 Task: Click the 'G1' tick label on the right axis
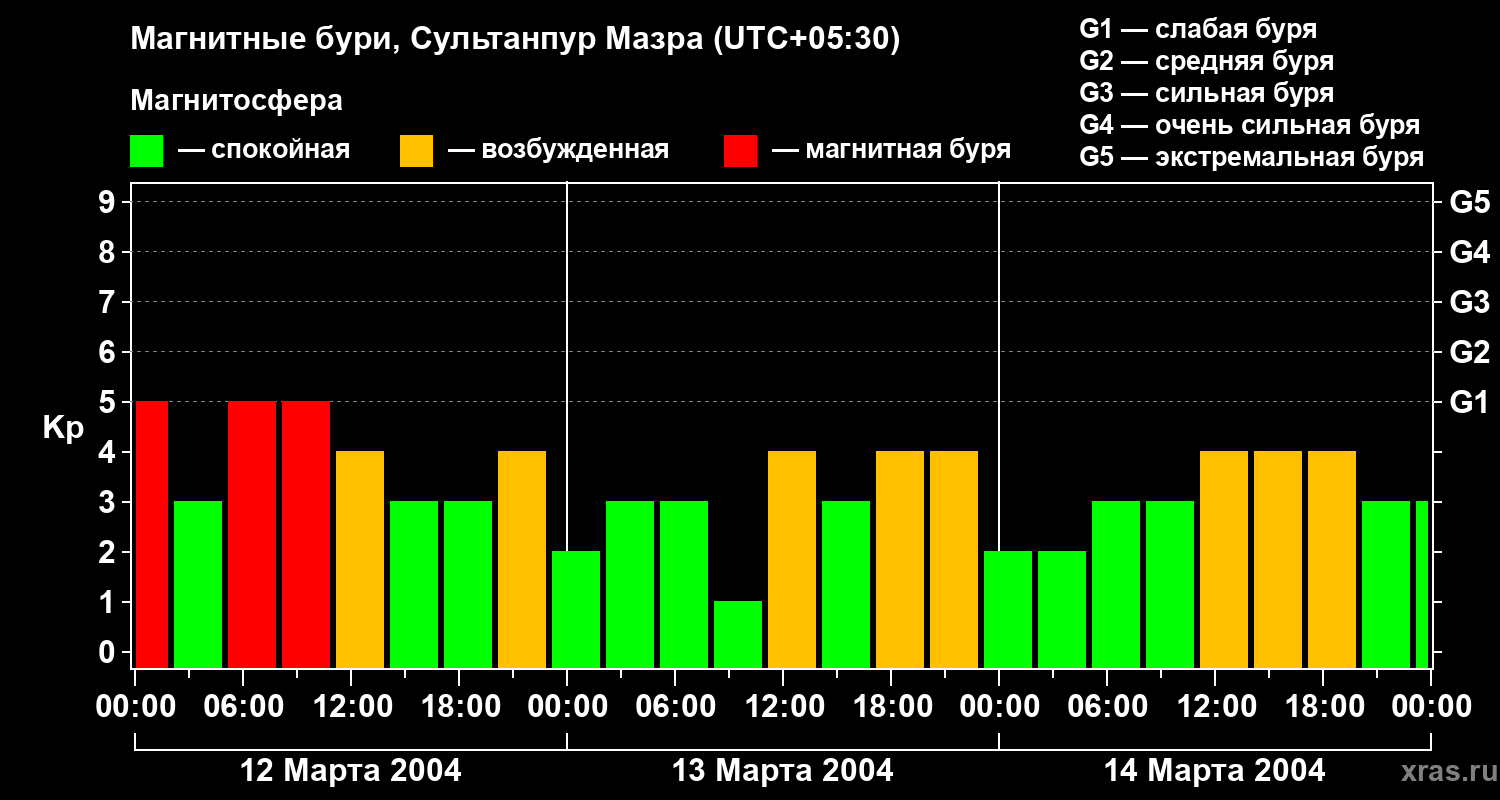1470,402
